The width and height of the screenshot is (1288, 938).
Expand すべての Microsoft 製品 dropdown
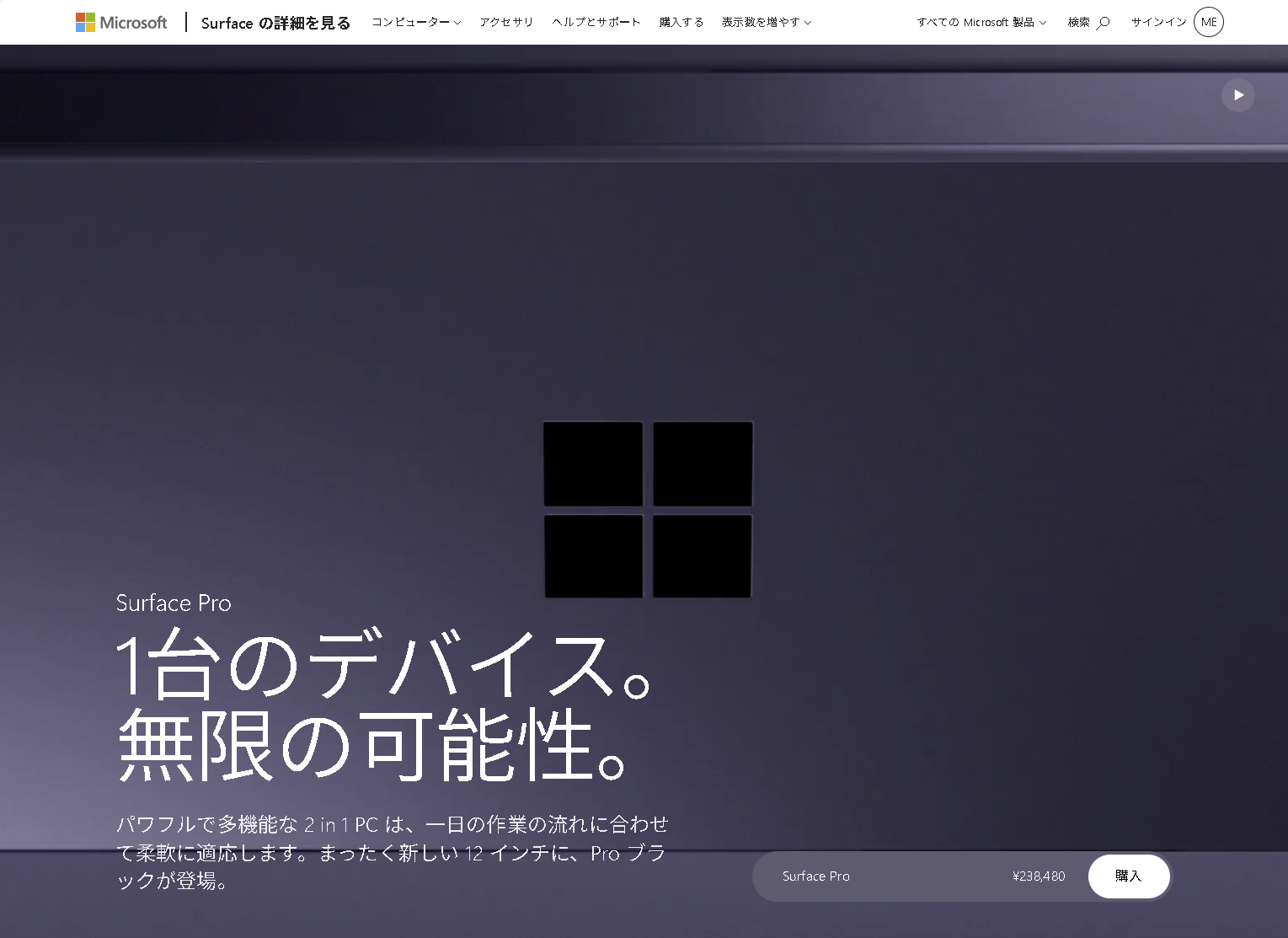981,22
